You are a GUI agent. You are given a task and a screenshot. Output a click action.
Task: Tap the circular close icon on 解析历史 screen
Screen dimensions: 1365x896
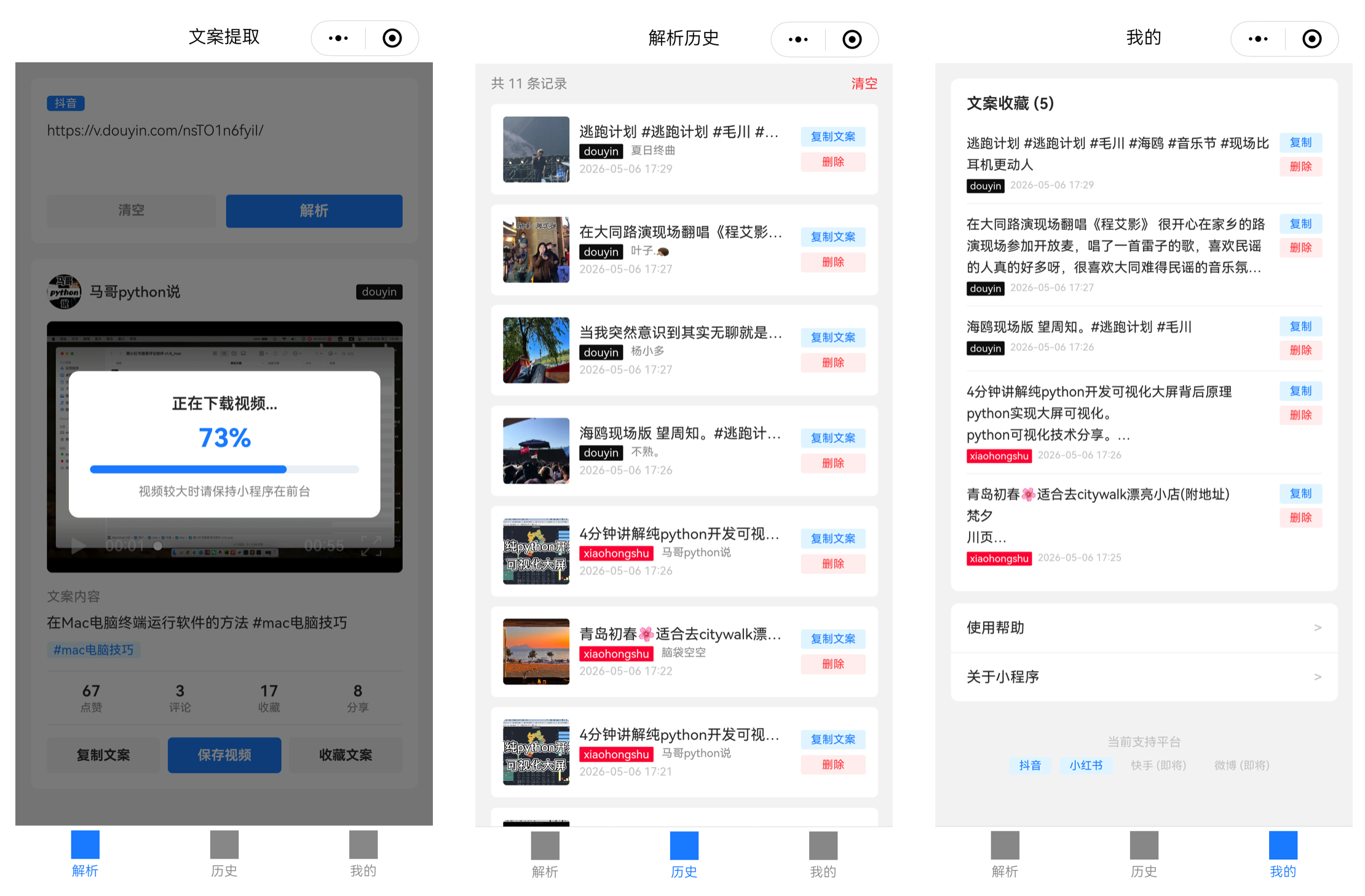point(852,39)
